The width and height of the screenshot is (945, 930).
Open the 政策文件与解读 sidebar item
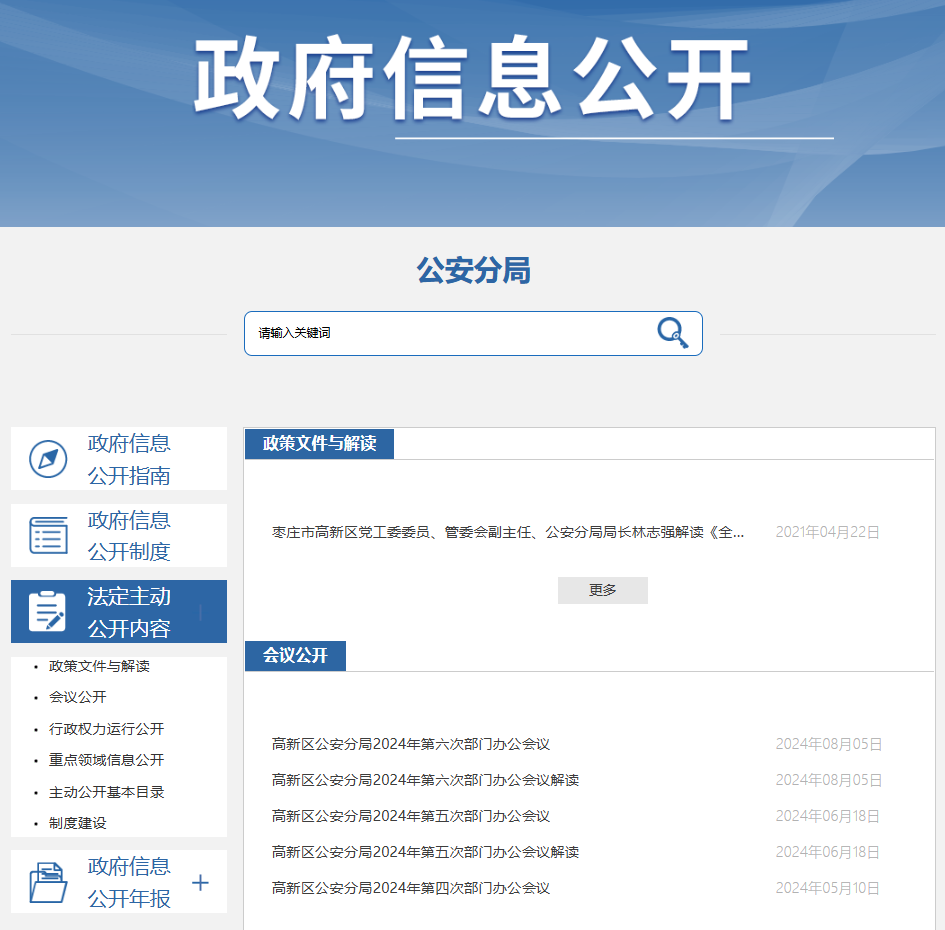[x=99, y=666]
